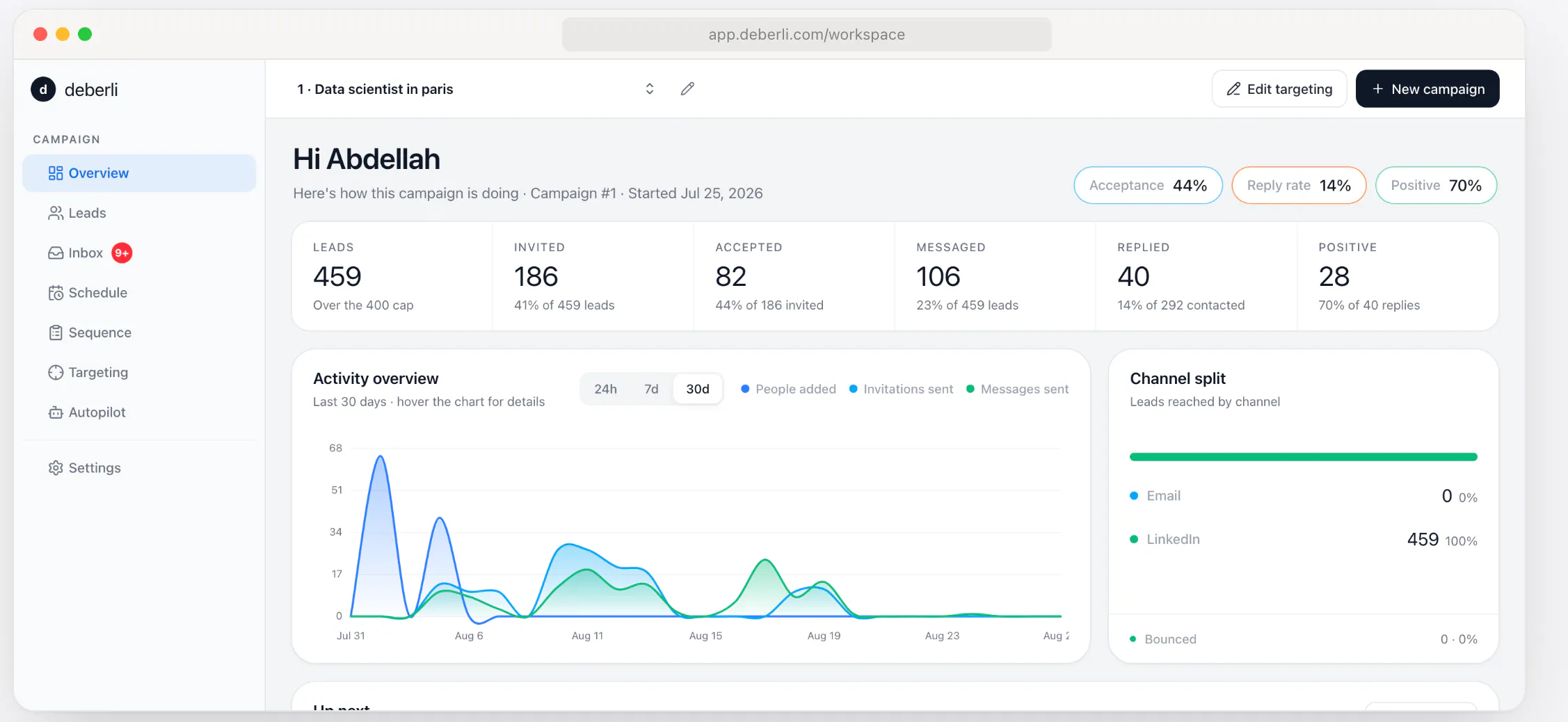Click the Aug 19 axis label

pos(824,636)
